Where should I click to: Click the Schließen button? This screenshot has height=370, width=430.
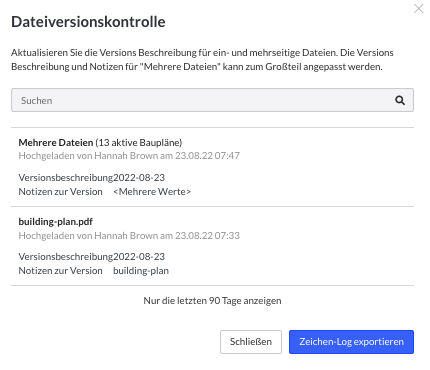(251, 342)
